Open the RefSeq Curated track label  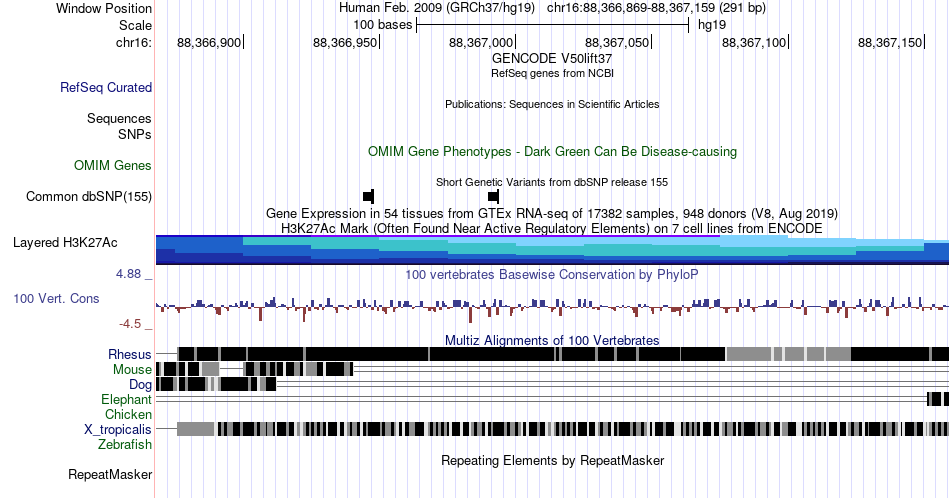pyautogui.click(x=106, y=87)
